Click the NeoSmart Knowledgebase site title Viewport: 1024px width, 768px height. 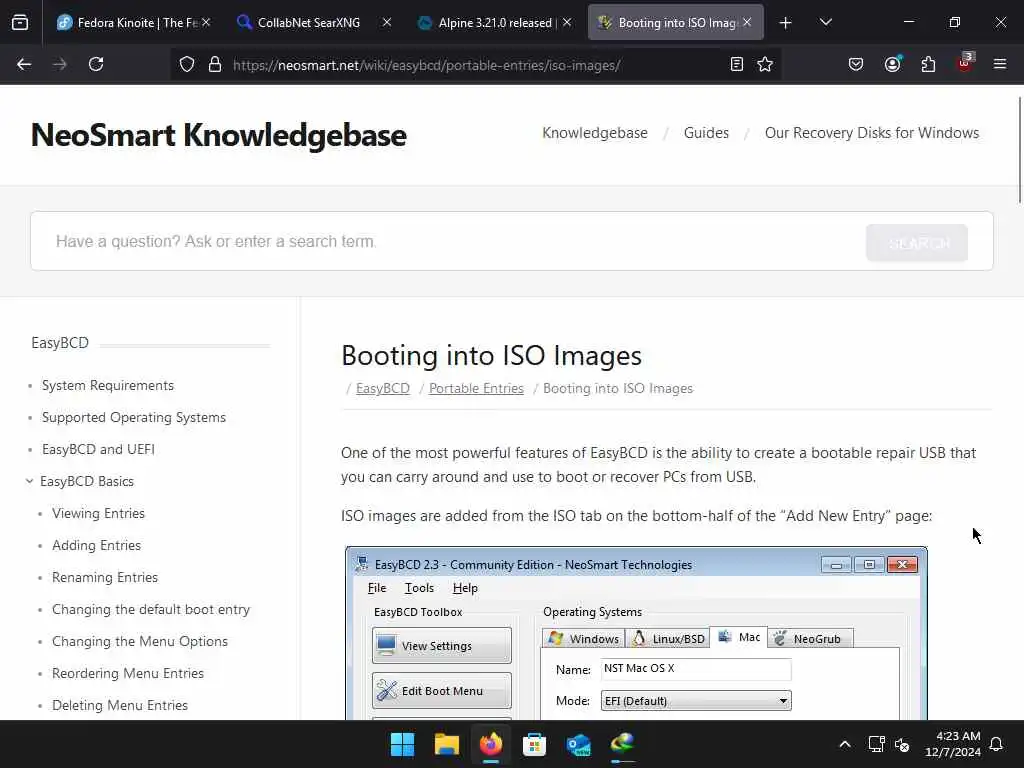pos(219,135)
